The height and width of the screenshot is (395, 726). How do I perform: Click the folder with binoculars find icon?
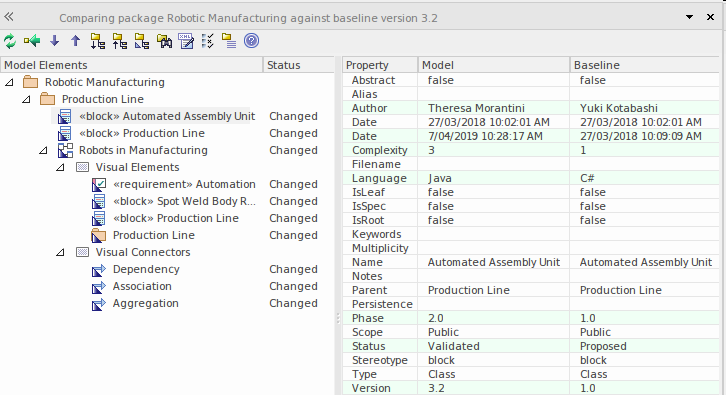(x=164, y=41)
